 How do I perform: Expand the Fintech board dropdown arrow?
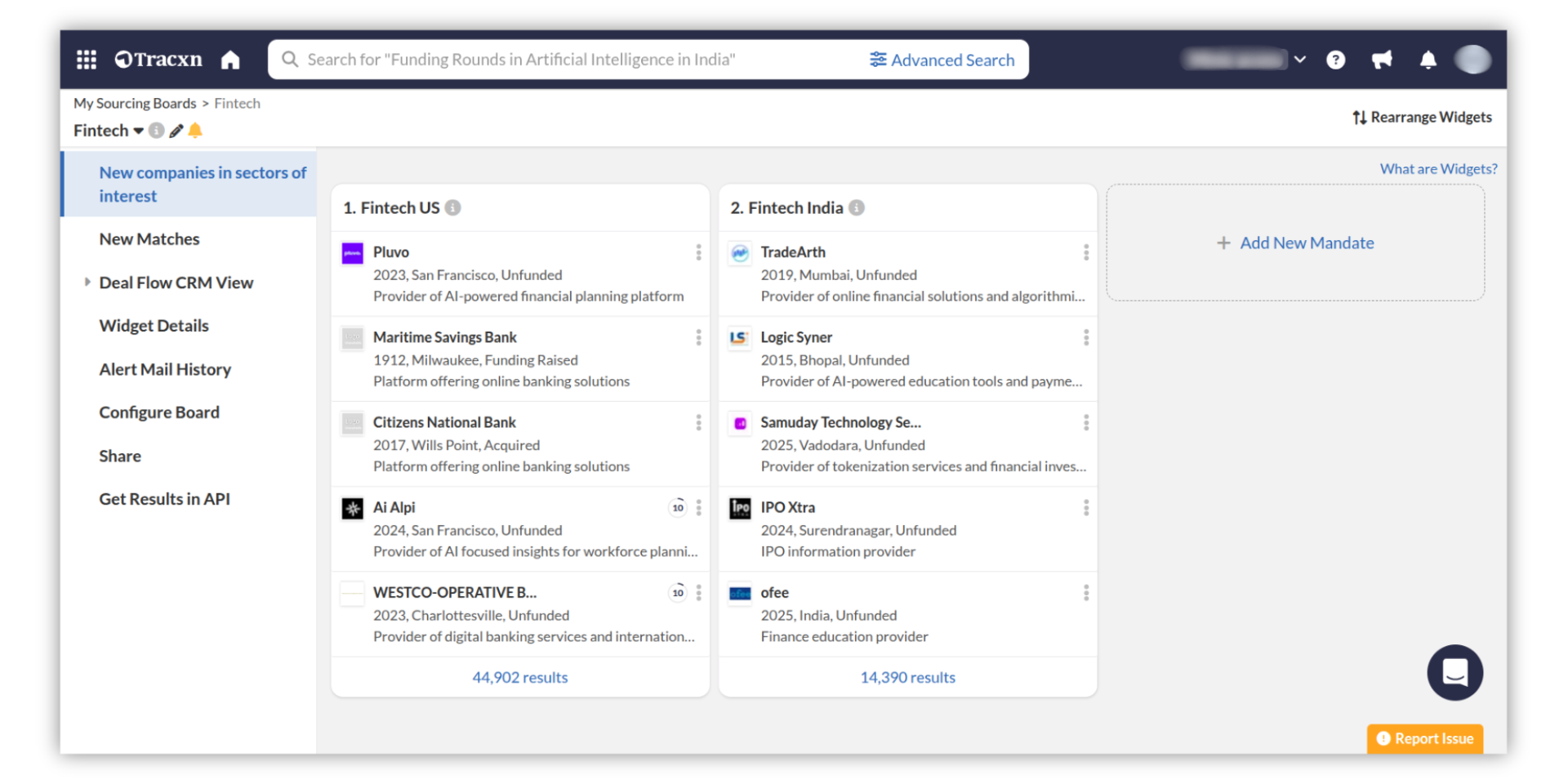(139, 131)
